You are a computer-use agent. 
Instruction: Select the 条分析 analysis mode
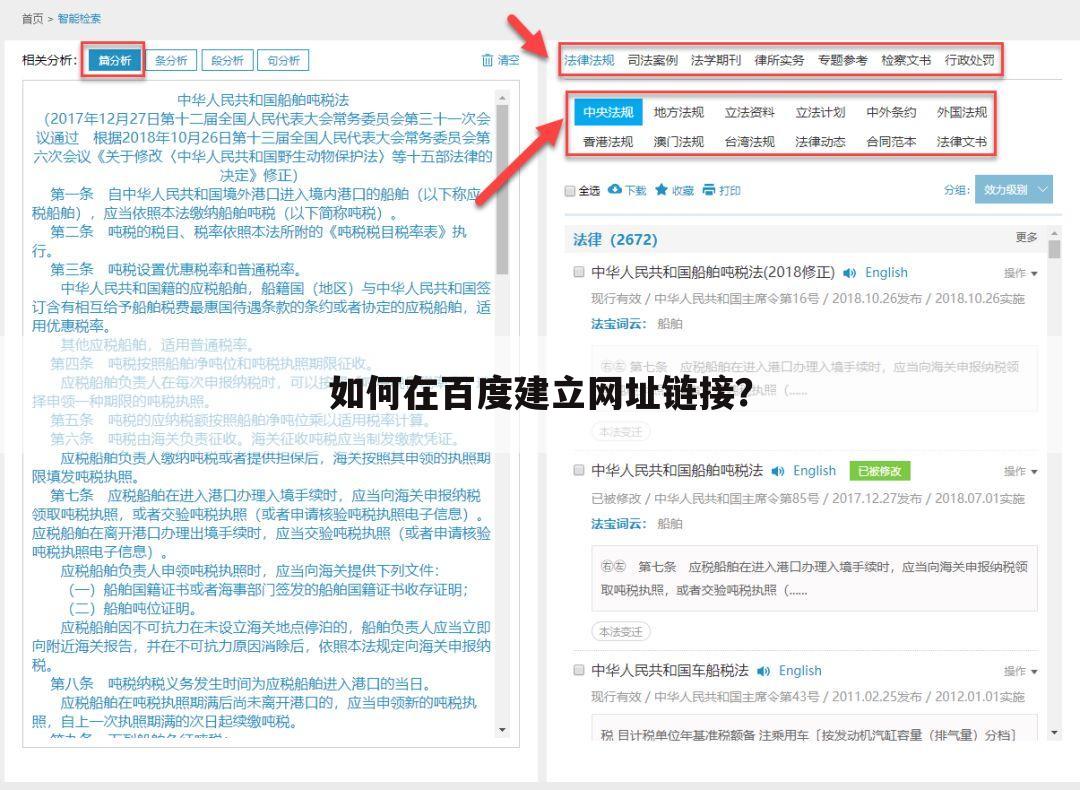coord(171,61)
